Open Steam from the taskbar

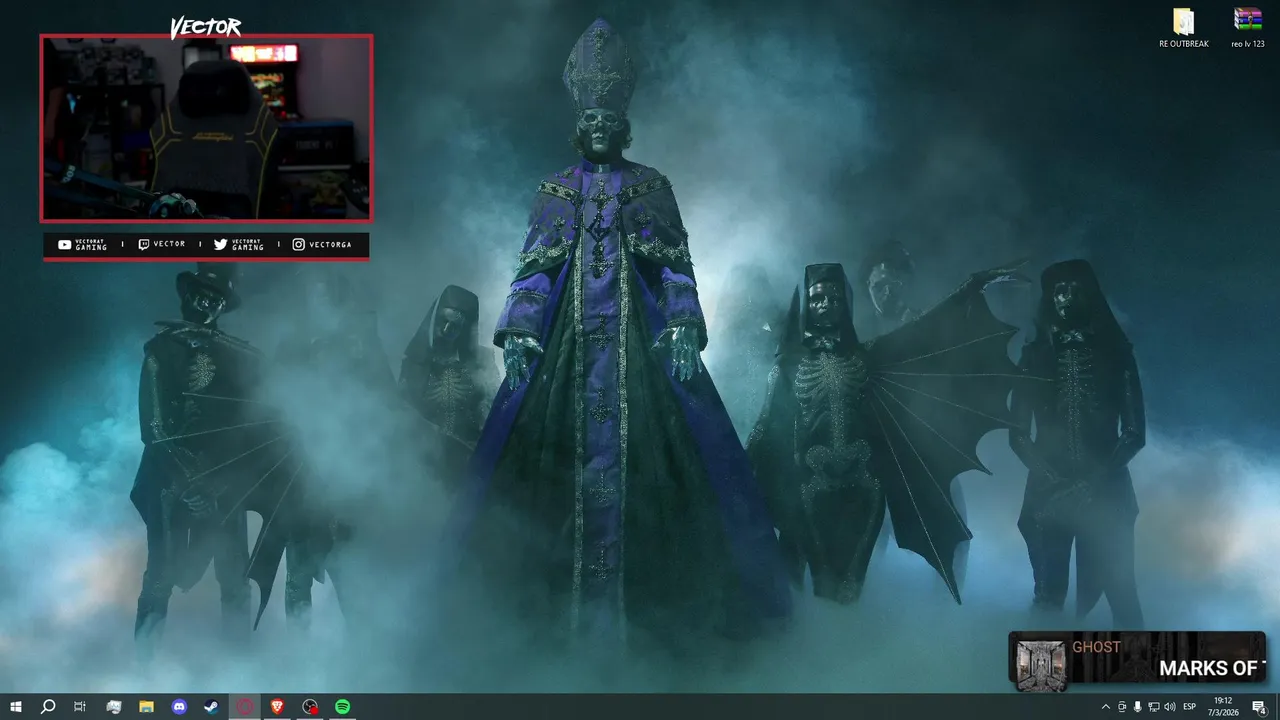212,707
